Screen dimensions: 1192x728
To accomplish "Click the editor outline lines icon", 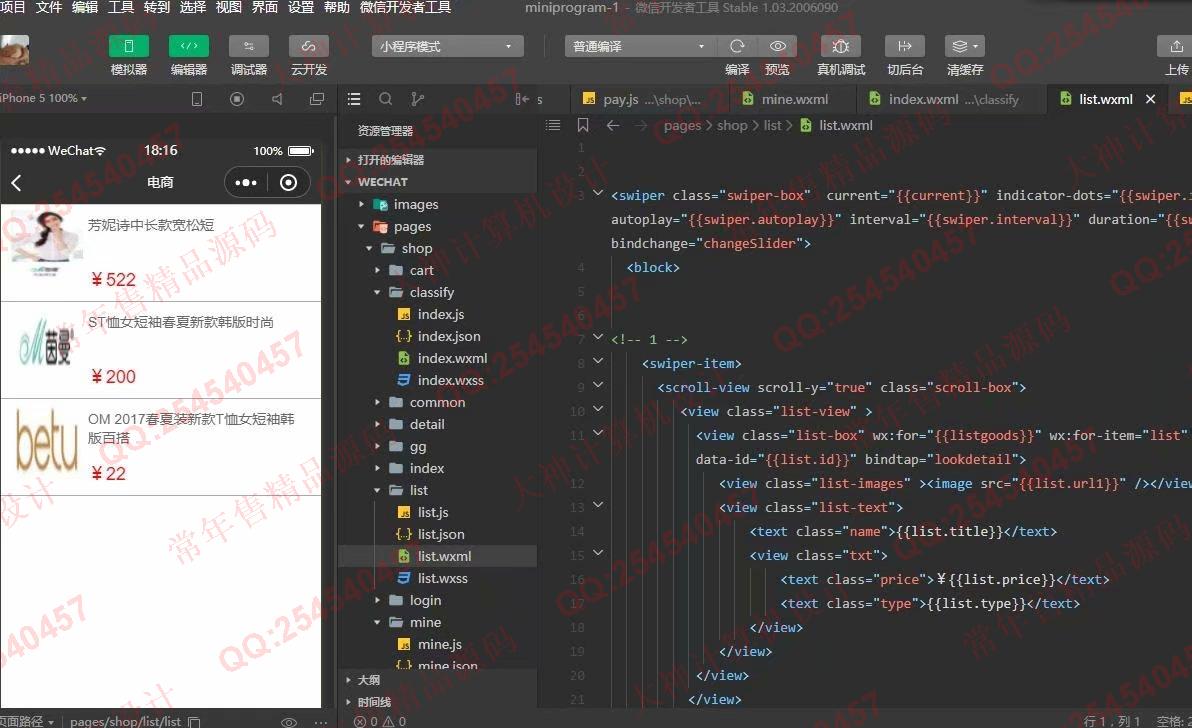I will point(553,125).
